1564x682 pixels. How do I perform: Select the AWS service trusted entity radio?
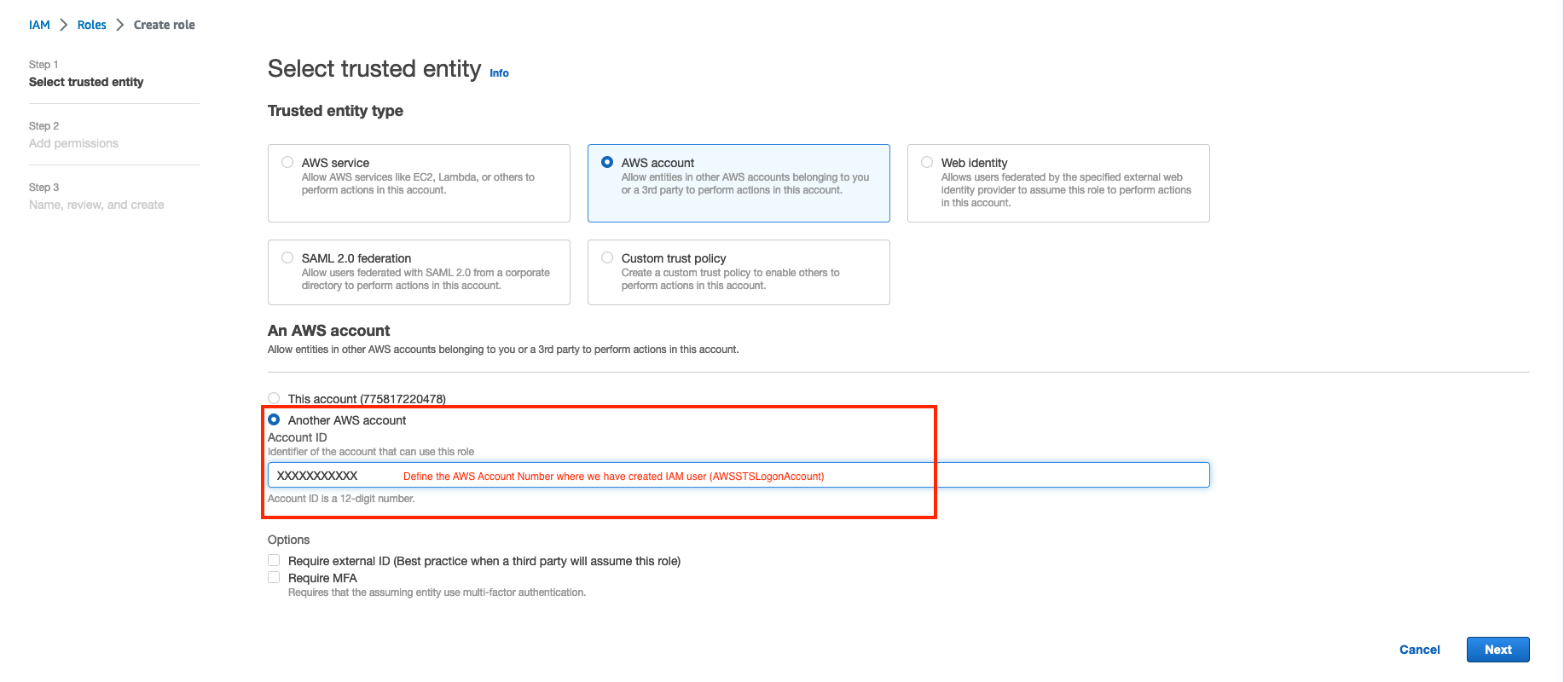click(289, 162)
